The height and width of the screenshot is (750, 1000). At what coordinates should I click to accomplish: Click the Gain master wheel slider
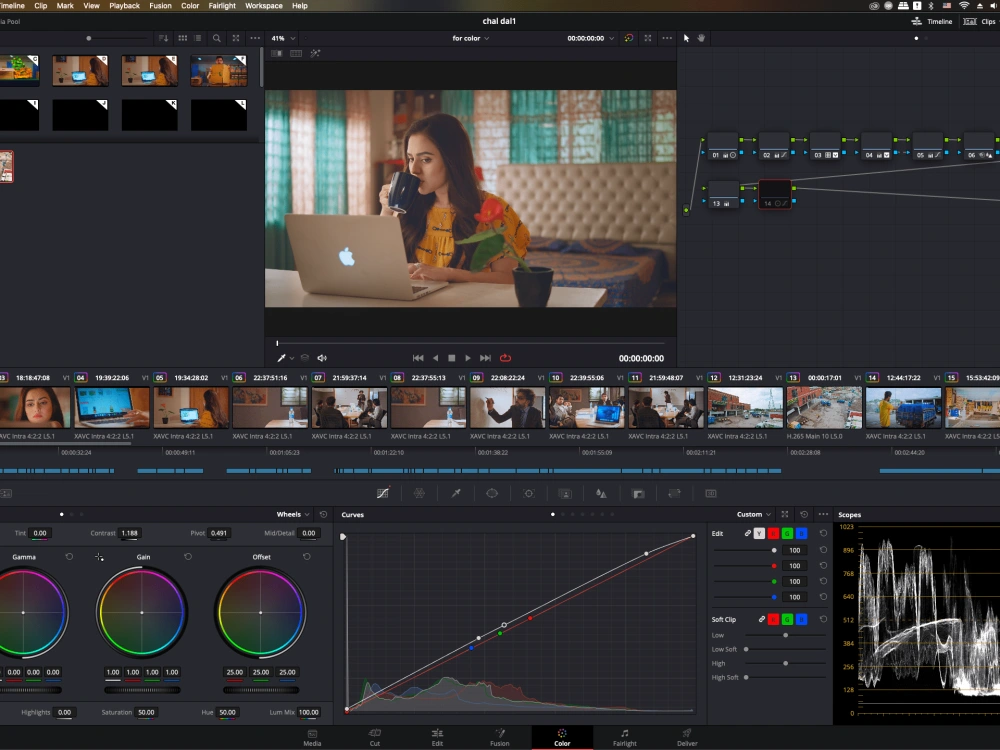[142, 690]
